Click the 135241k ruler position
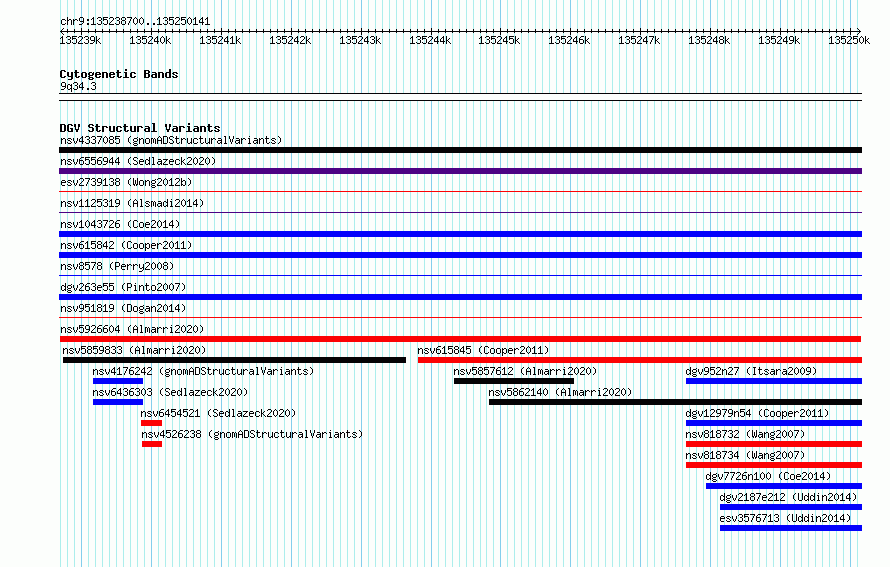This screenshot has height=567, width=890. (220, 40)
